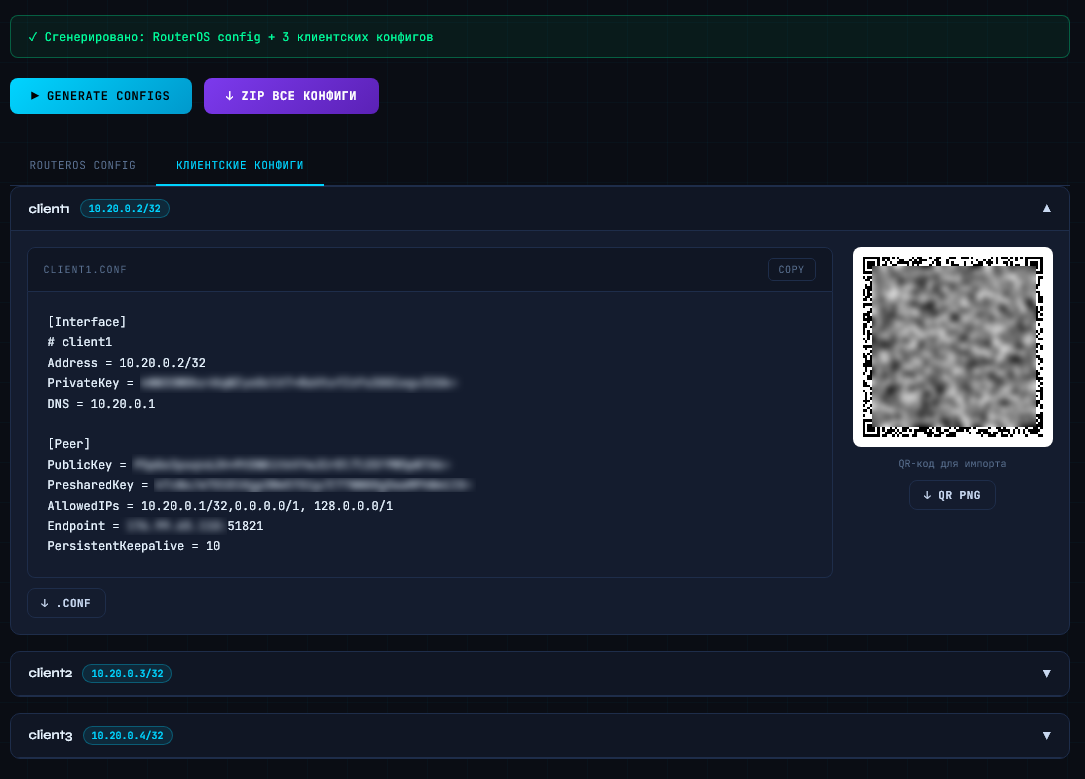Click the Generate Configs button
1085x779 pixels.
pos(101,96)
